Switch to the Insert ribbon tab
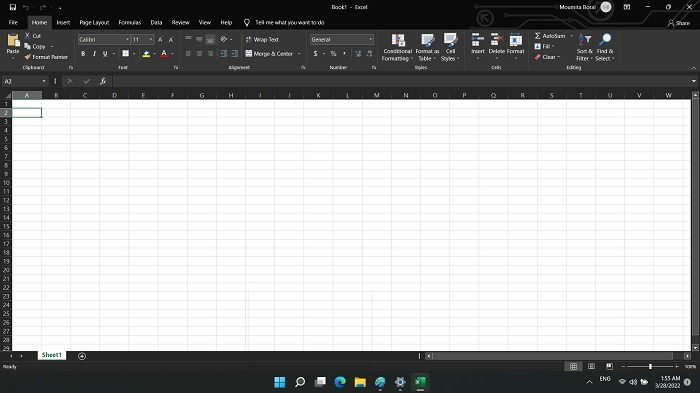Screen dimensions: 700x393 point(63,22)
